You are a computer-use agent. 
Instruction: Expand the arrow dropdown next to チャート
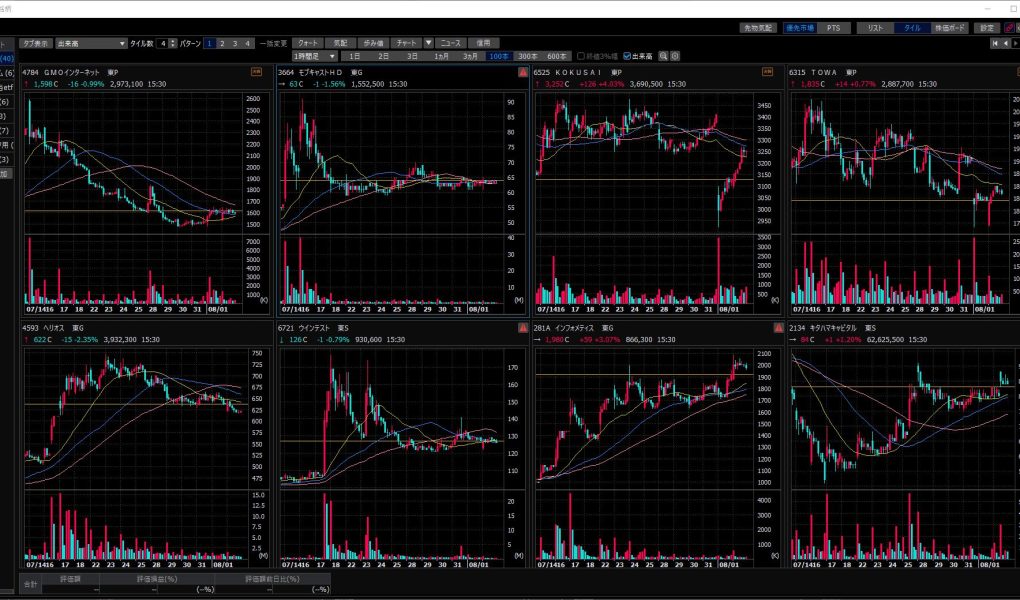click(428, 43)
